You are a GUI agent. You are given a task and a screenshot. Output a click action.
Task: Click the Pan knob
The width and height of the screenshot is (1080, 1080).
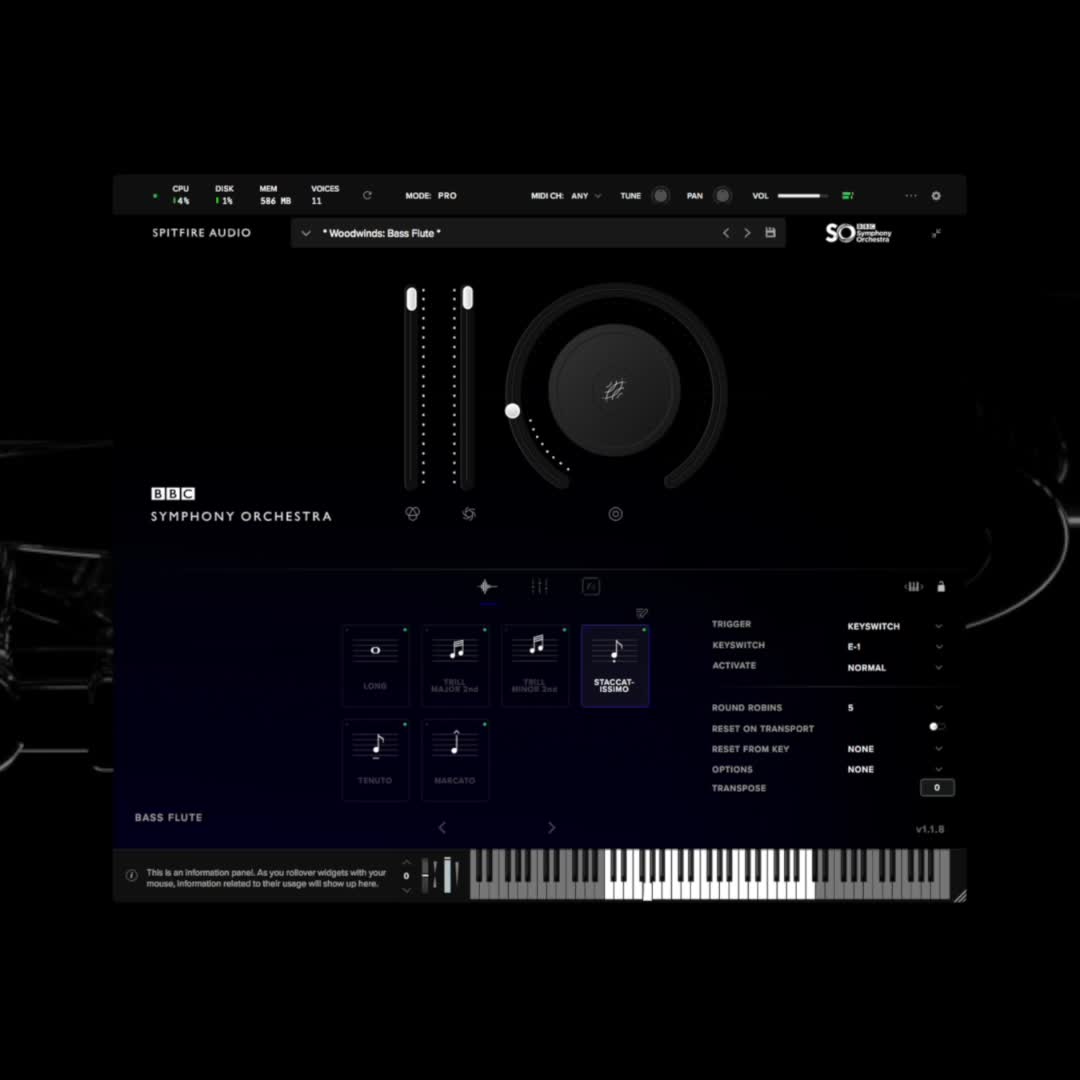tap(722, 196)
